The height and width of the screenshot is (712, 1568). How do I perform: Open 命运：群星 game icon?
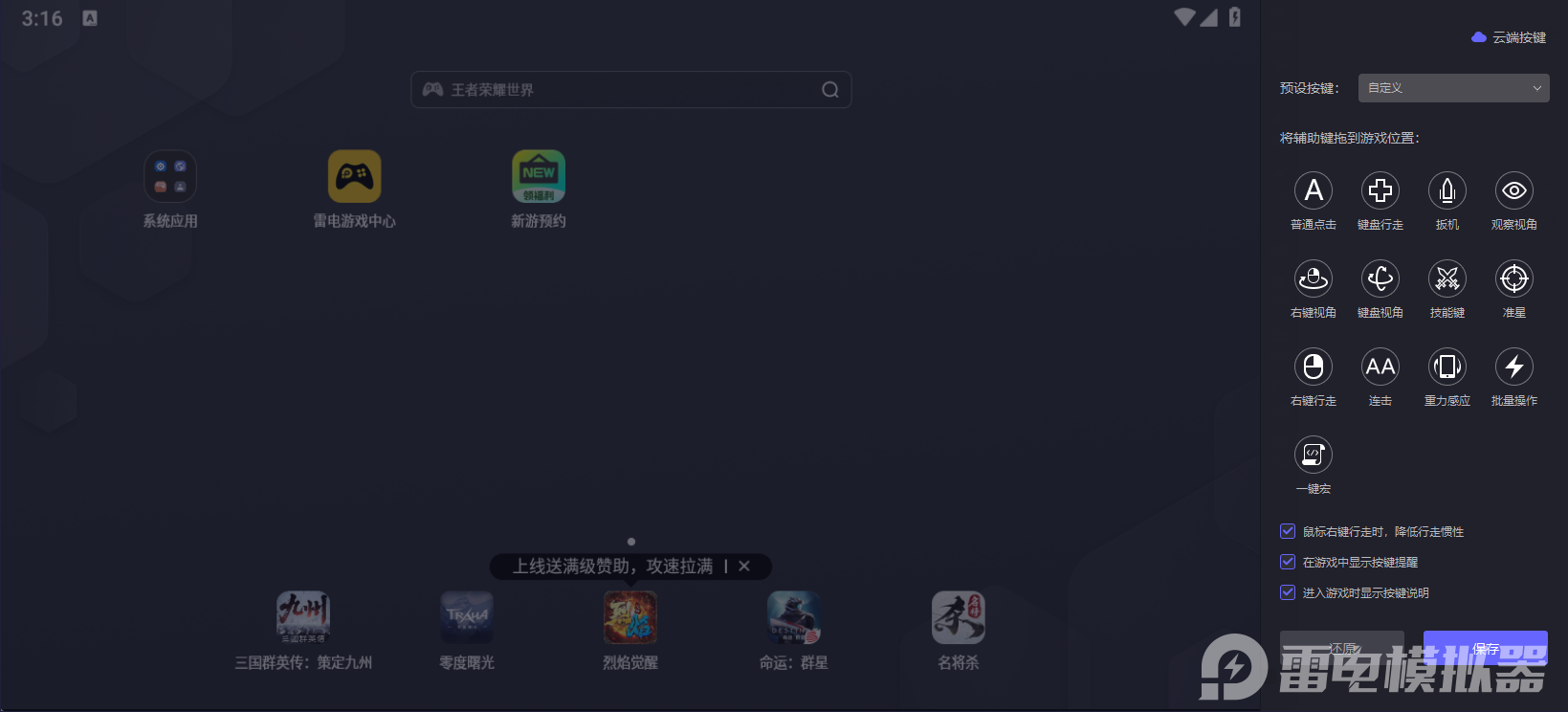794,617
